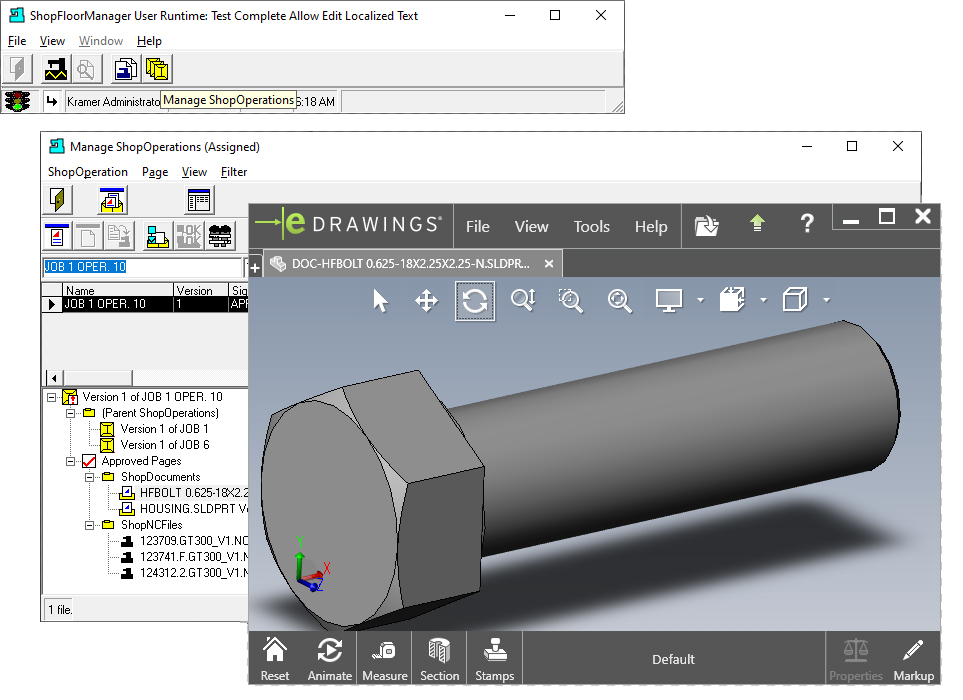Image resolution: width=963 pixels, height=700 pixels.
Task: Toggle the Rotate tool in eDrawings
Action: click(475, 301)
